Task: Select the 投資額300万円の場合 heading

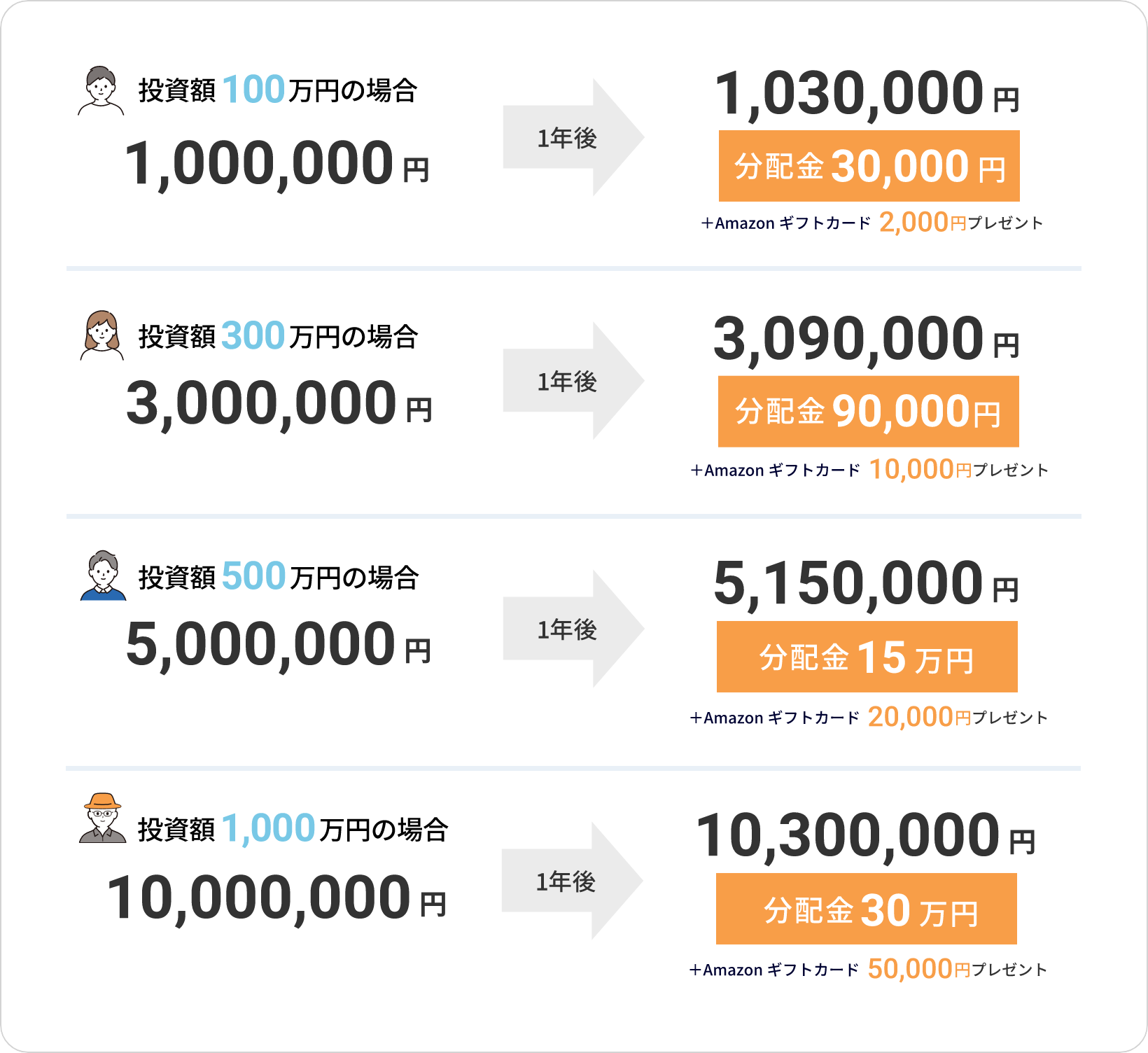Action: 278,336
